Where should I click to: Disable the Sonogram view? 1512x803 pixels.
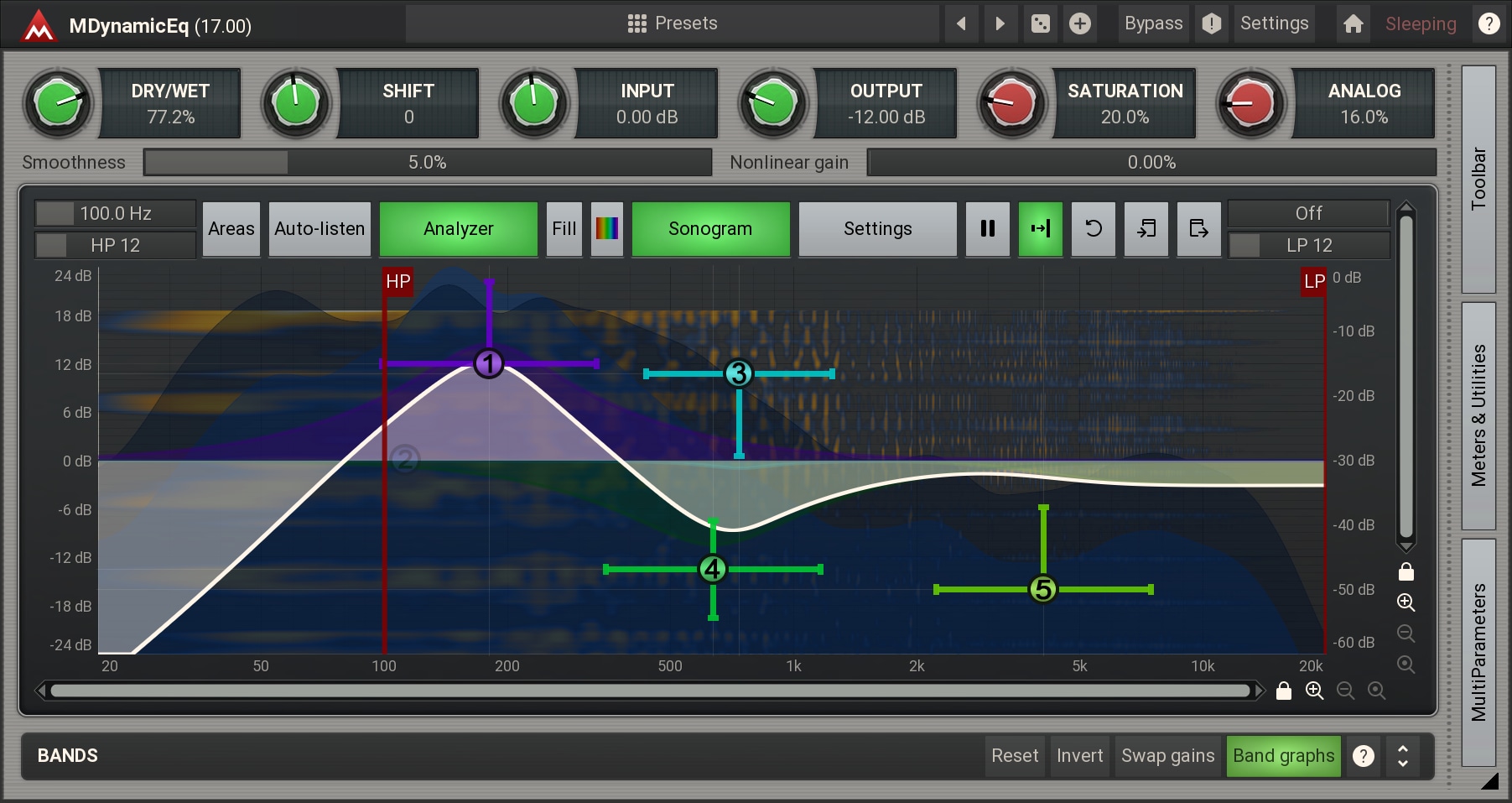[709, 228]
